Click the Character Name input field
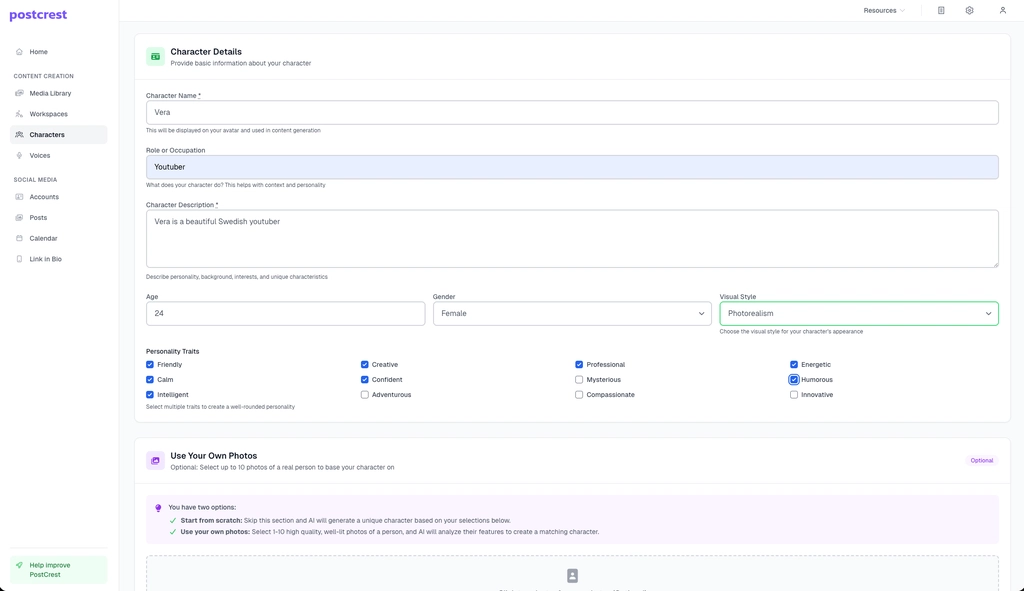1024x591 pixels. [x=572, y=112]
